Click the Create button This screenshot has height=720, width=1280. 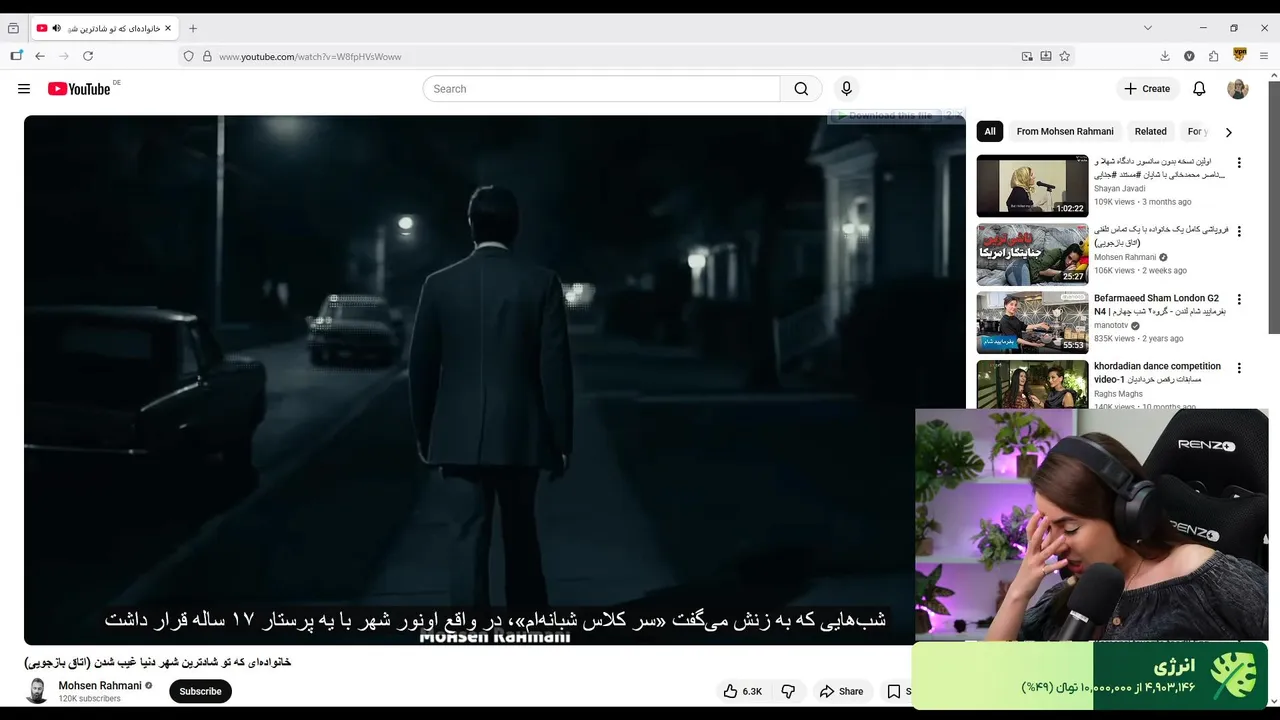1147,89
